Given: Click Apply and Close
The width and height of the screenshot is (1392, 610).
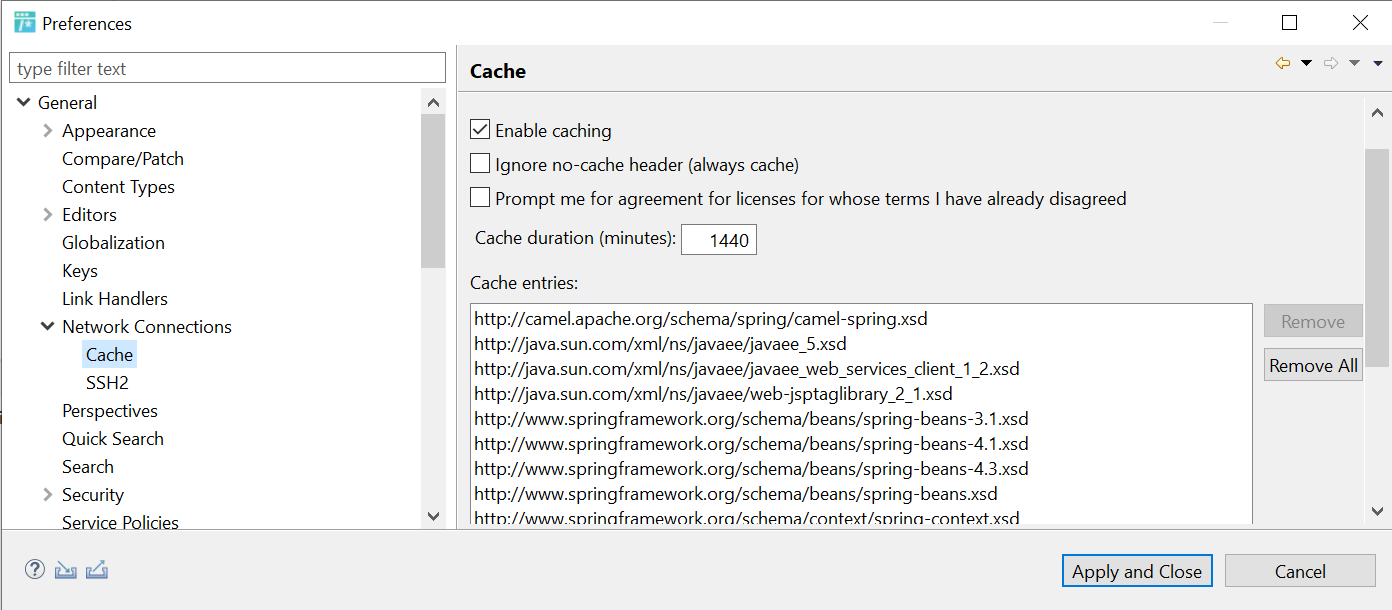Looking at the screenshot, I should point(1137,571).
